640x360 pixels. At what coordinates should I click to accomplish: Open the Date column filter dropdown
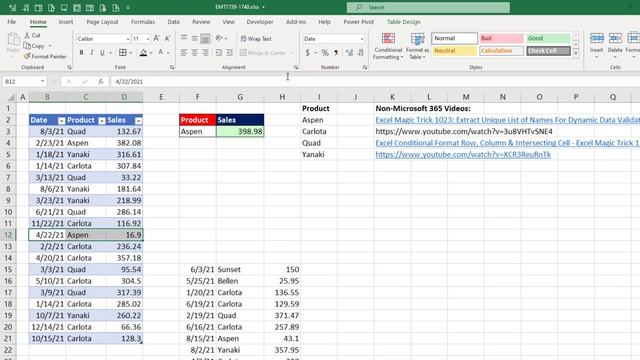pos(61,120)
